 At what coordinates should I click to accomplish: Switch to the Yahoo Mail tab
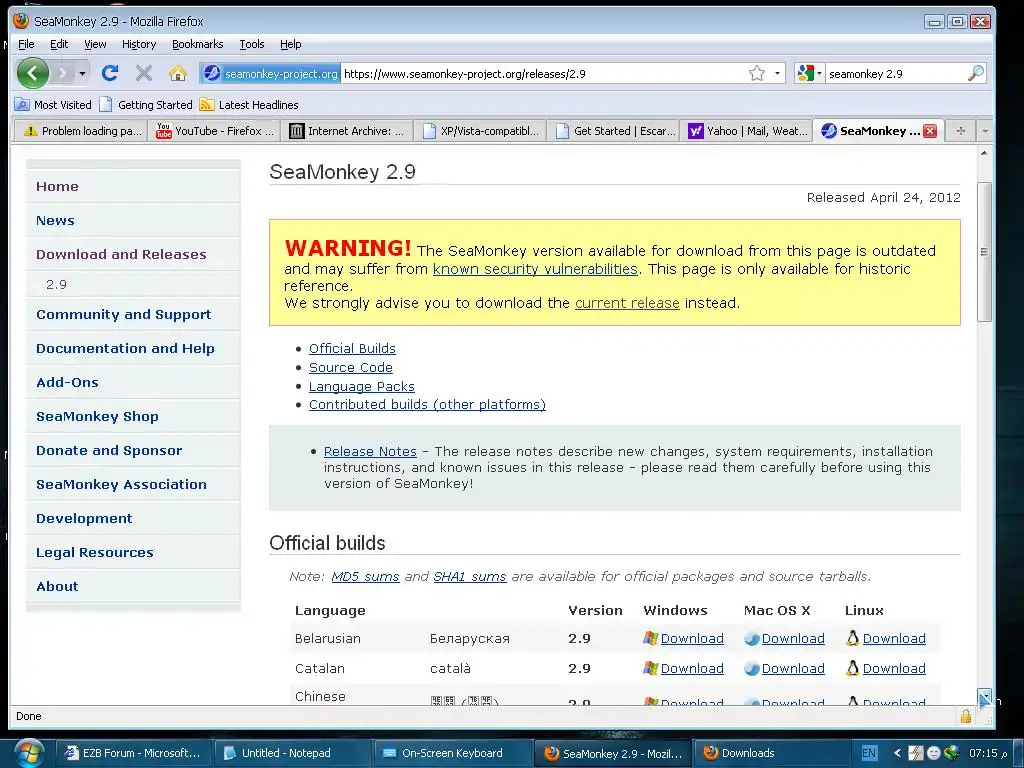pyautogui.click(x=746, y=131)
